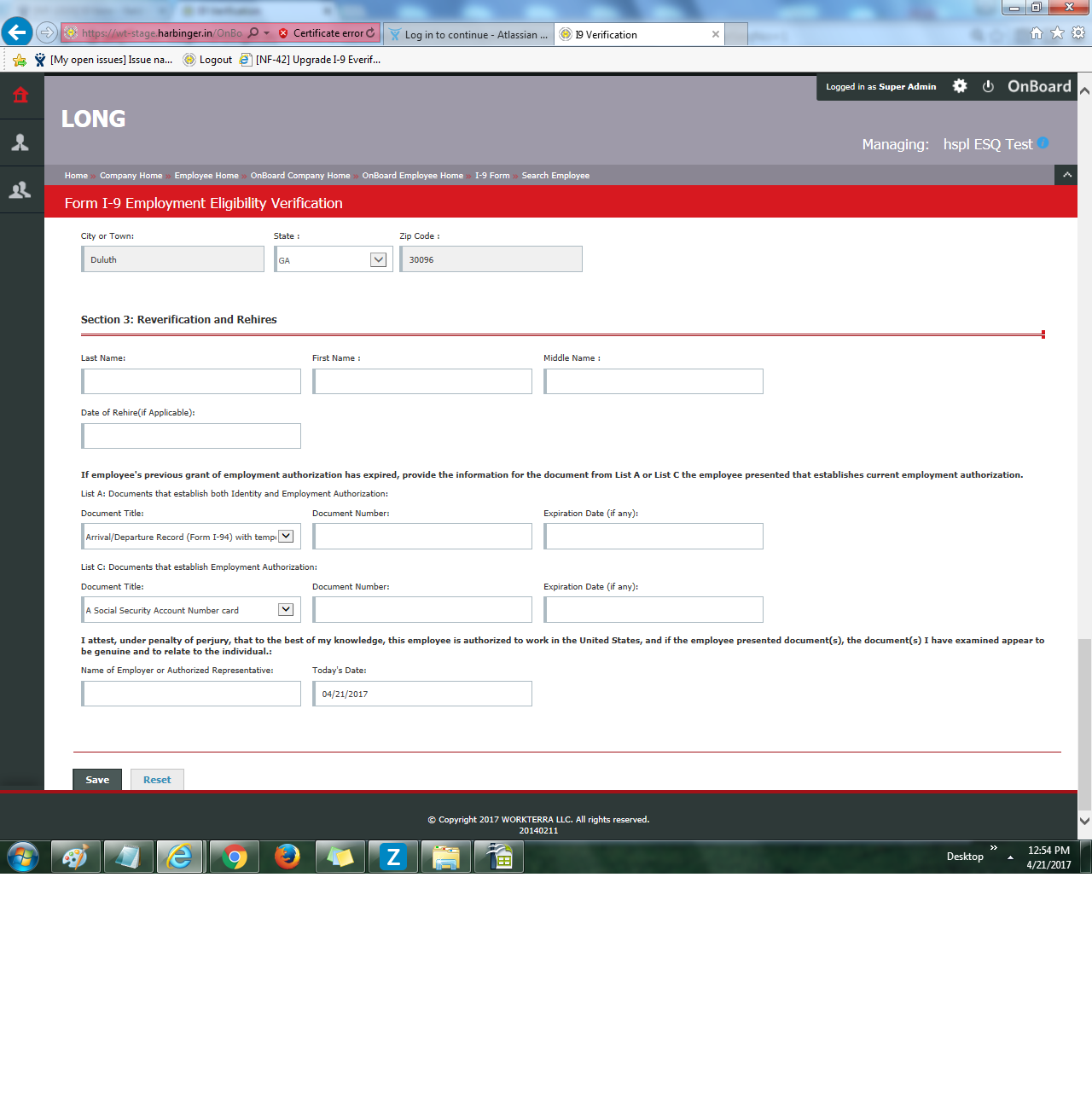Open the State dropdown showing GA
The image size is (1092, 1104).
[379, 259]
